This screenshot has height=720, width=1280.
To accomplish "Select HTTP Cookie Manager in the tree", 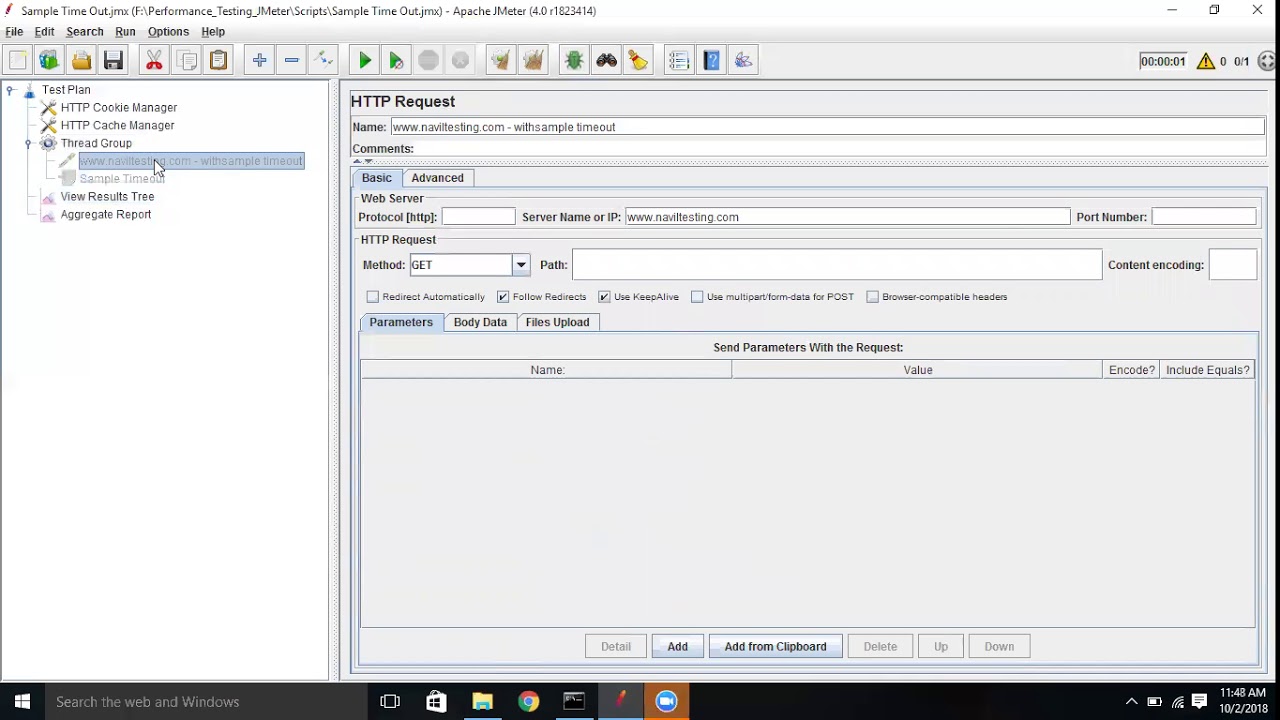I will click(119, 108).
